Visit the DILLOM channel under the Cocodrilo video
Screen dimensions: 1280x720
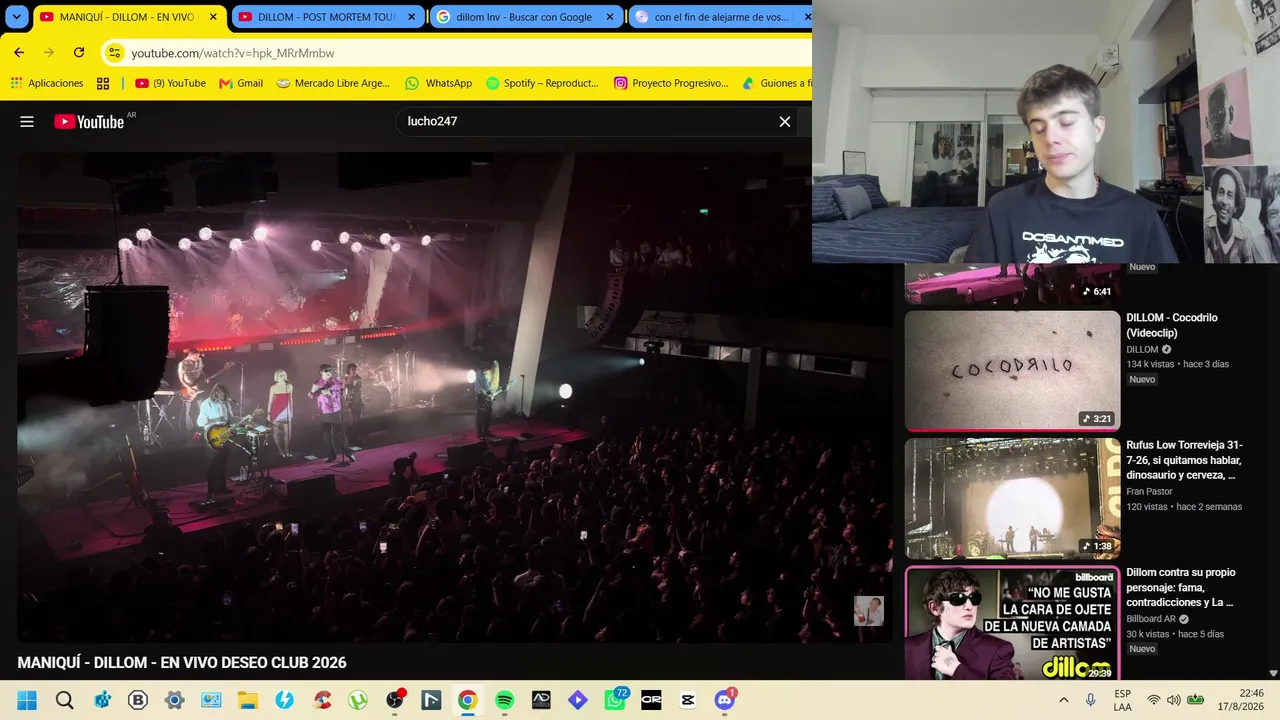click(x=1142, y=350)
